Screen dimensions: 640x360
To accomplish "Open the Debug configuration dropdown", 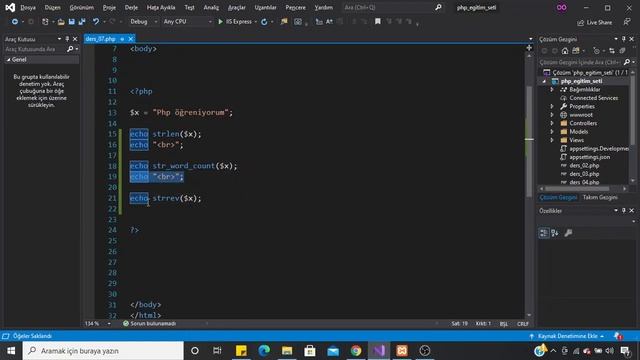I will (143, 22).
